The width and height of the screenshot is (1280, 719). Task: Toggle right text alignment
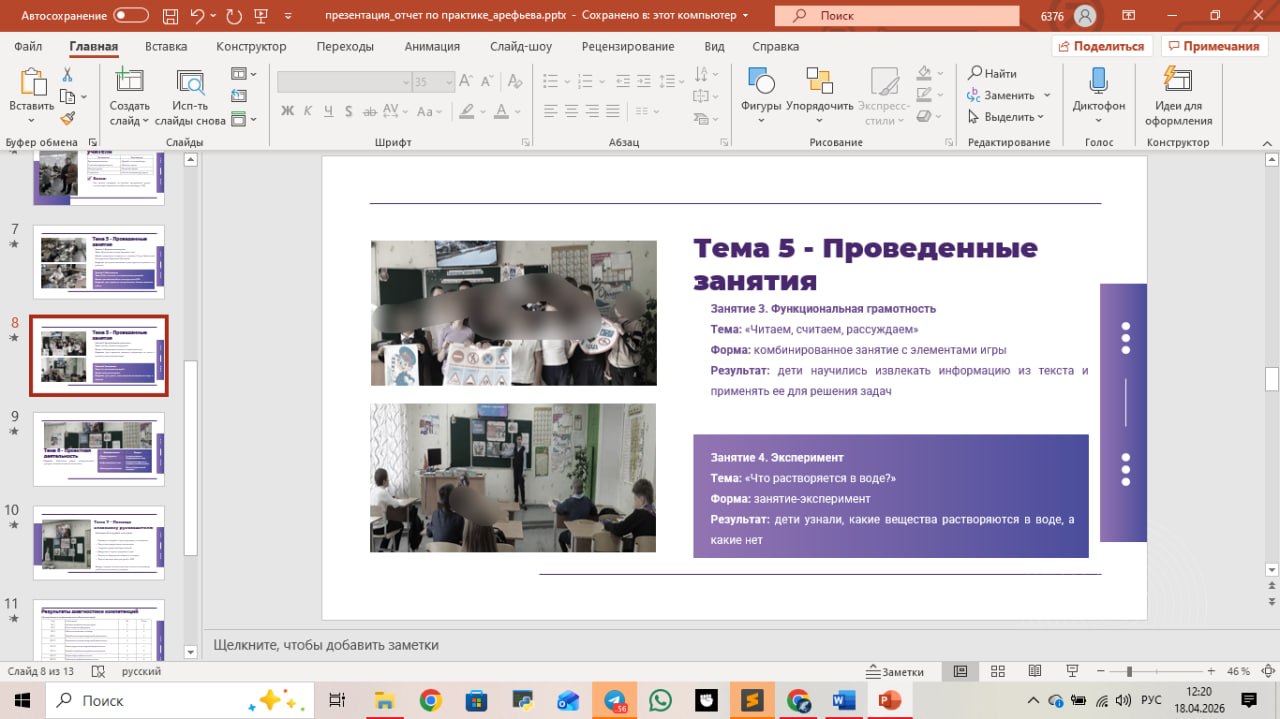591,111
